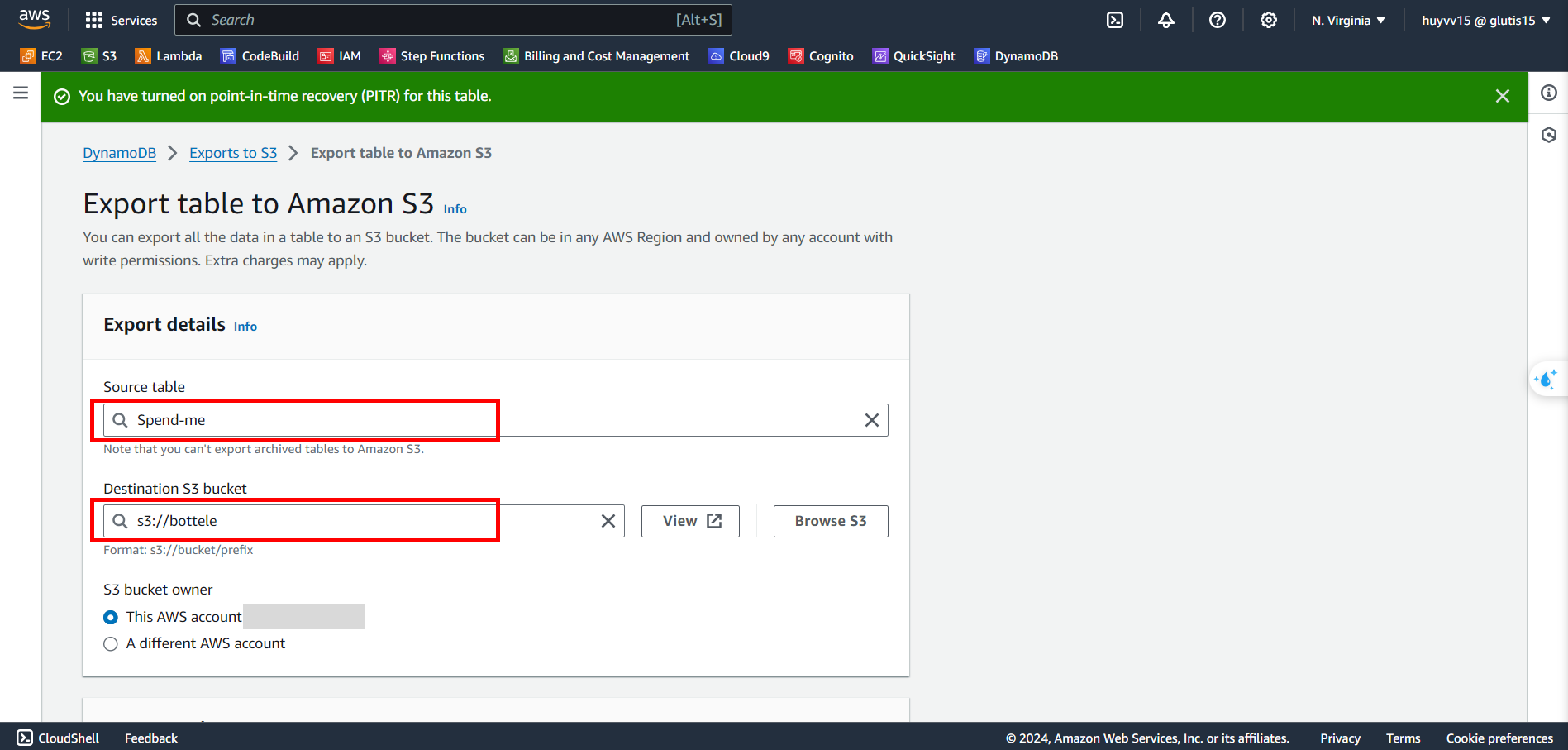
Task: Open Info link beside page title
Action: coord(455,209)
